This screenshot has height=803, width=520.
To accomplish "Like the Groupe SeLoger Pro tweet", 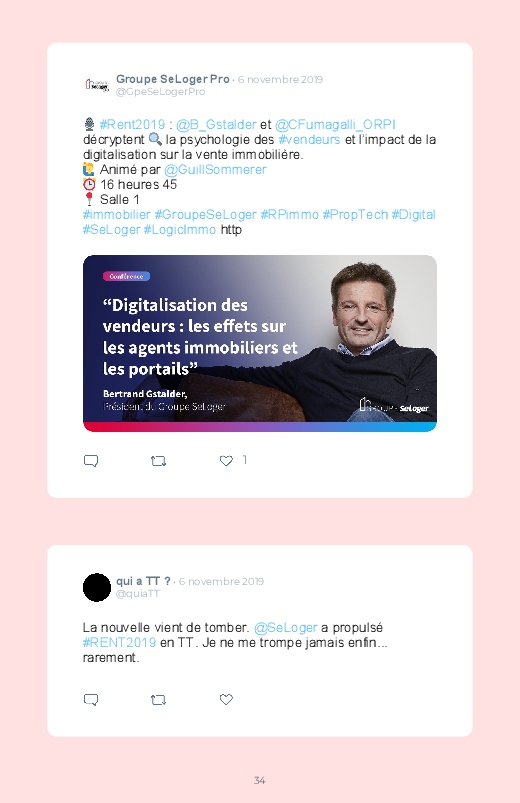I will [226, 460].
